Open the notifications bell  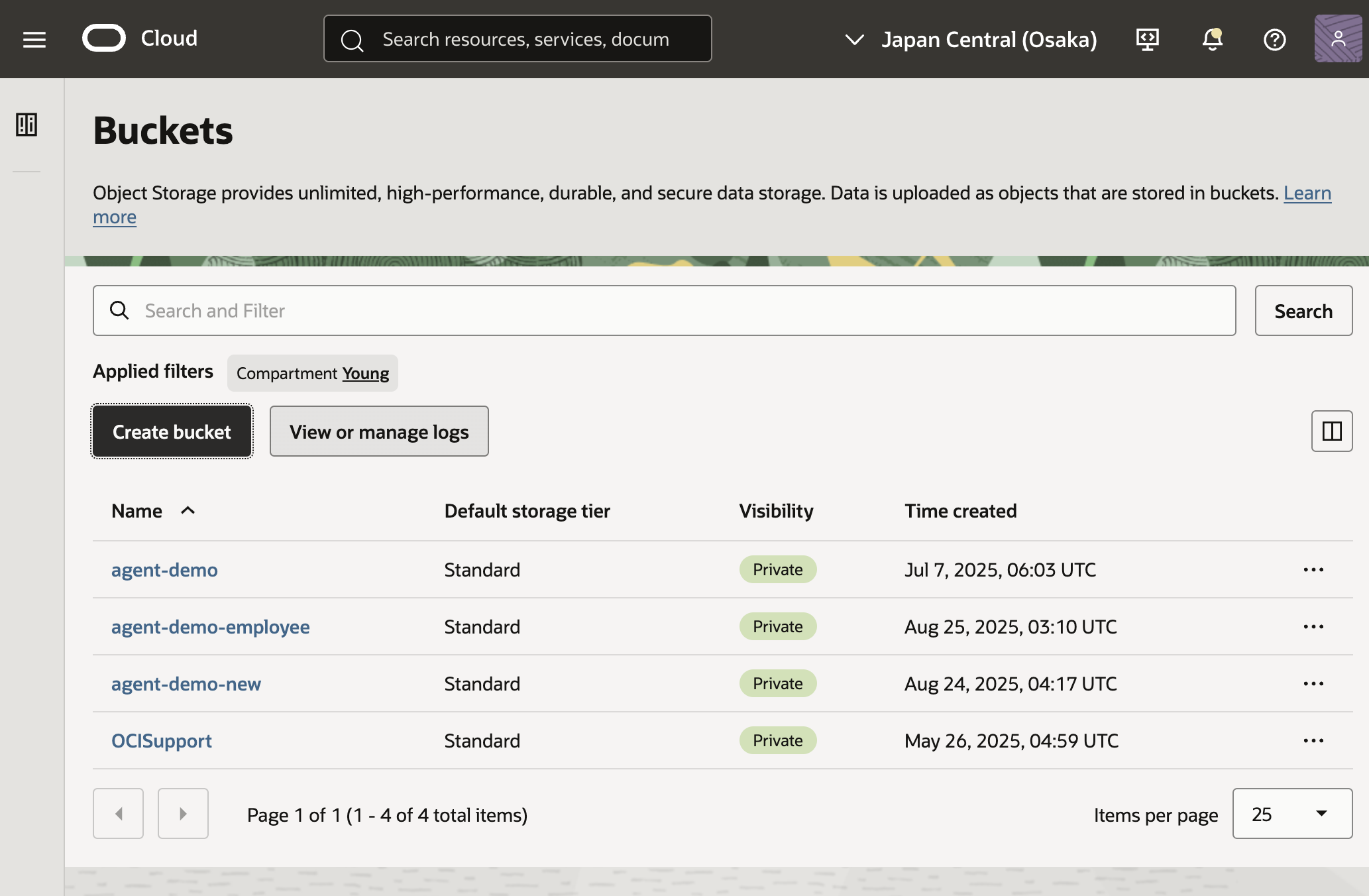[1212, 40]
